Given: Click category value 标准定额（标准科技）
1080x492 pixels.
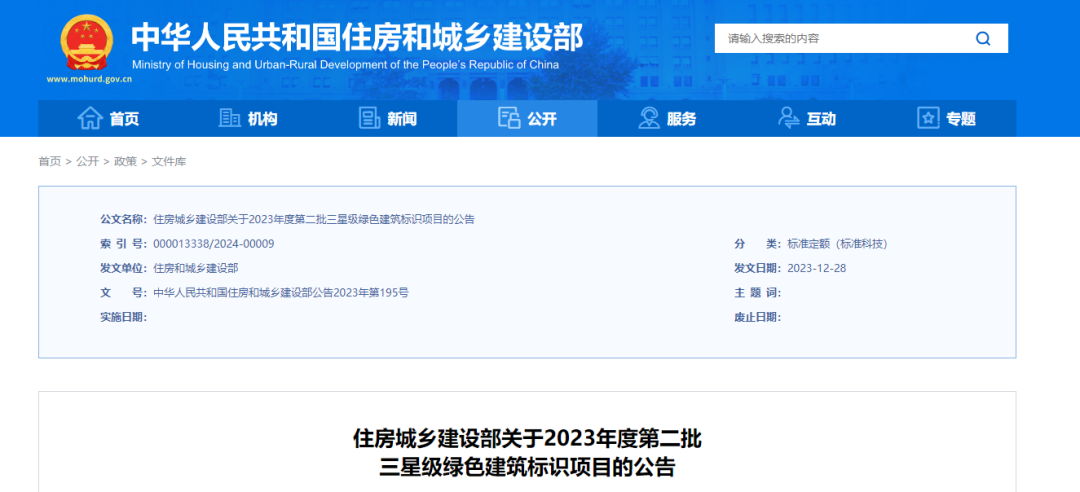Looking at the screenshot, I should coord(839,244).
